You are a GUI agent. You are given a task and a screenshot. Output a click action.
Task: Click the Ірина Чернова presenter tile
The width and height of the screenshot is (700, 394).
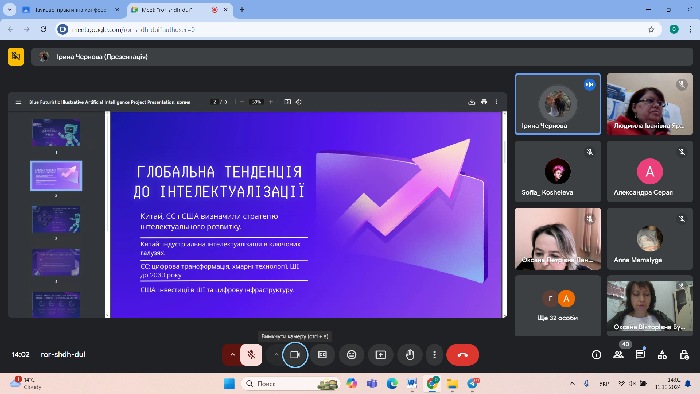pos(558,104)
